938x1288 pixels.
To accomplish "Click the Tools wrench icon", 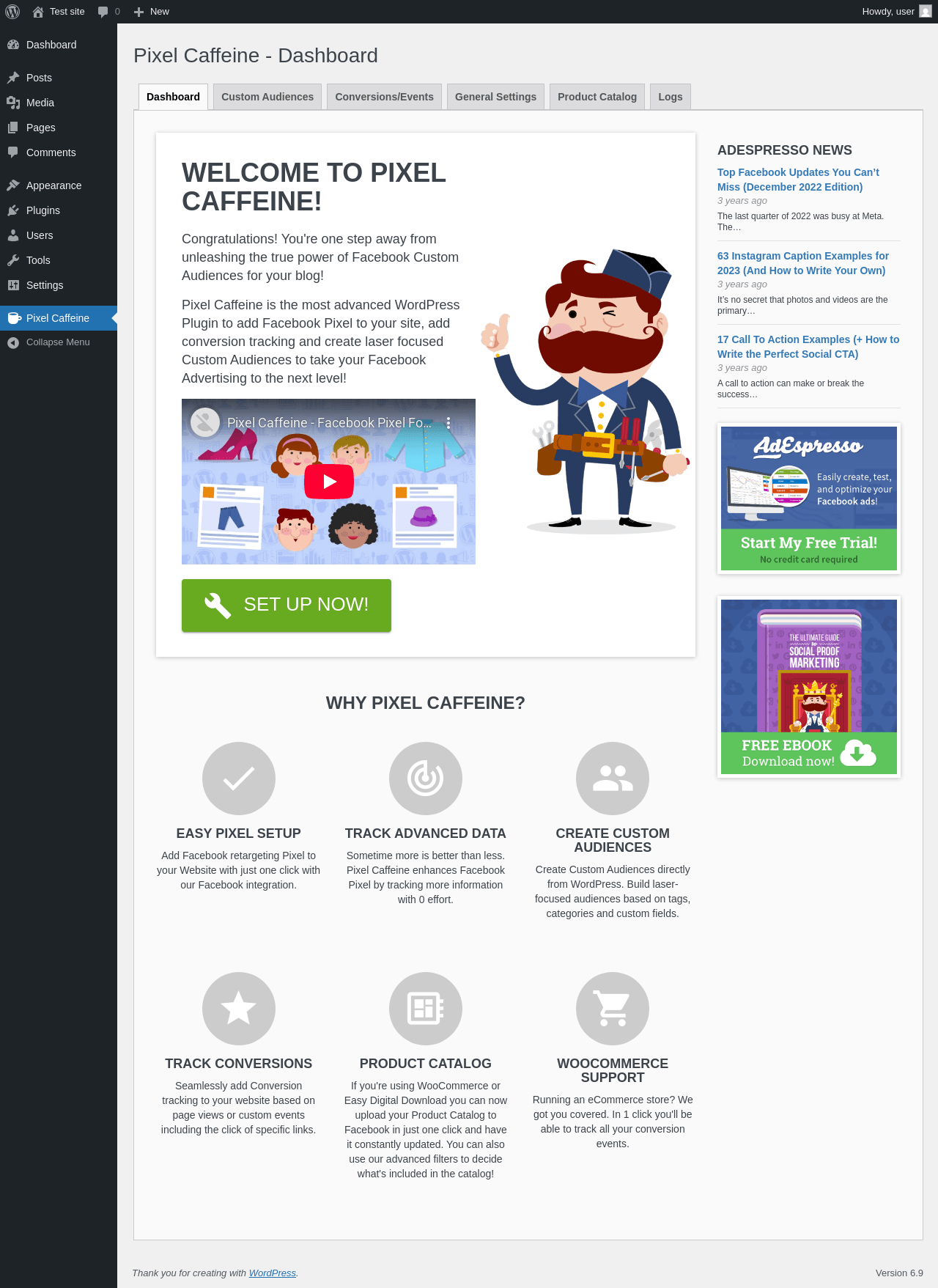I will tap(13, 260).
